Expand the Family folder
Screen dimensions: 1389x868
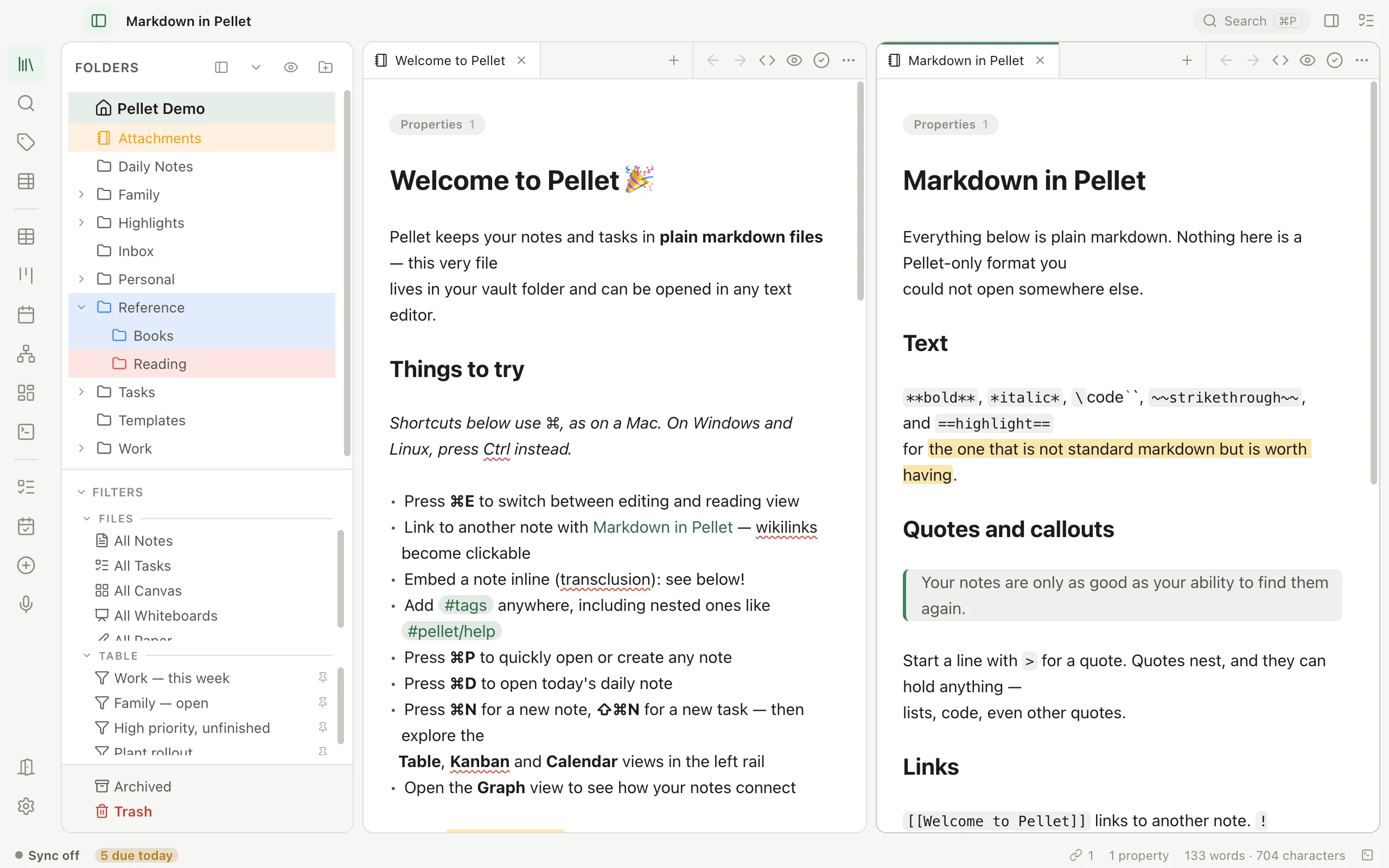(x=81, y=195)
